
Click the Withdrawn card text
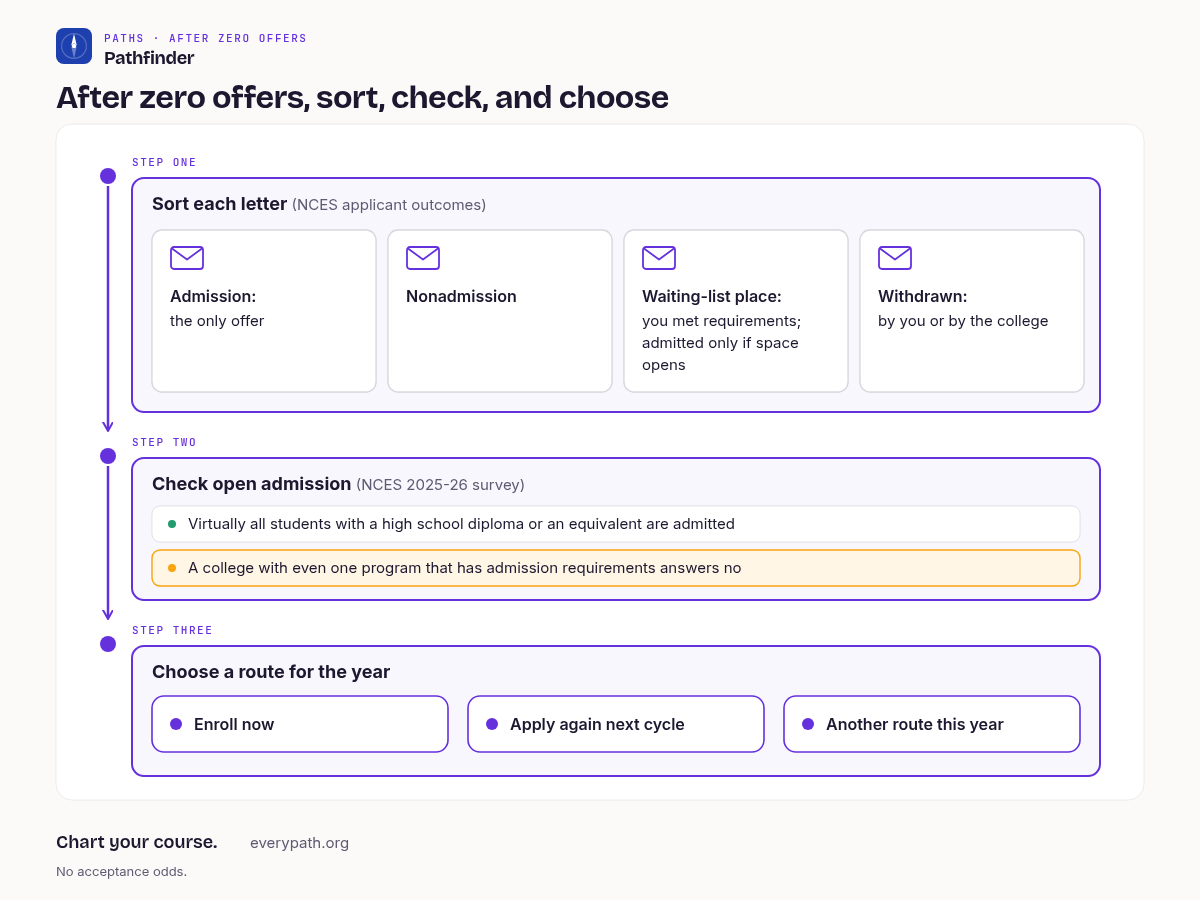[963, 309]
